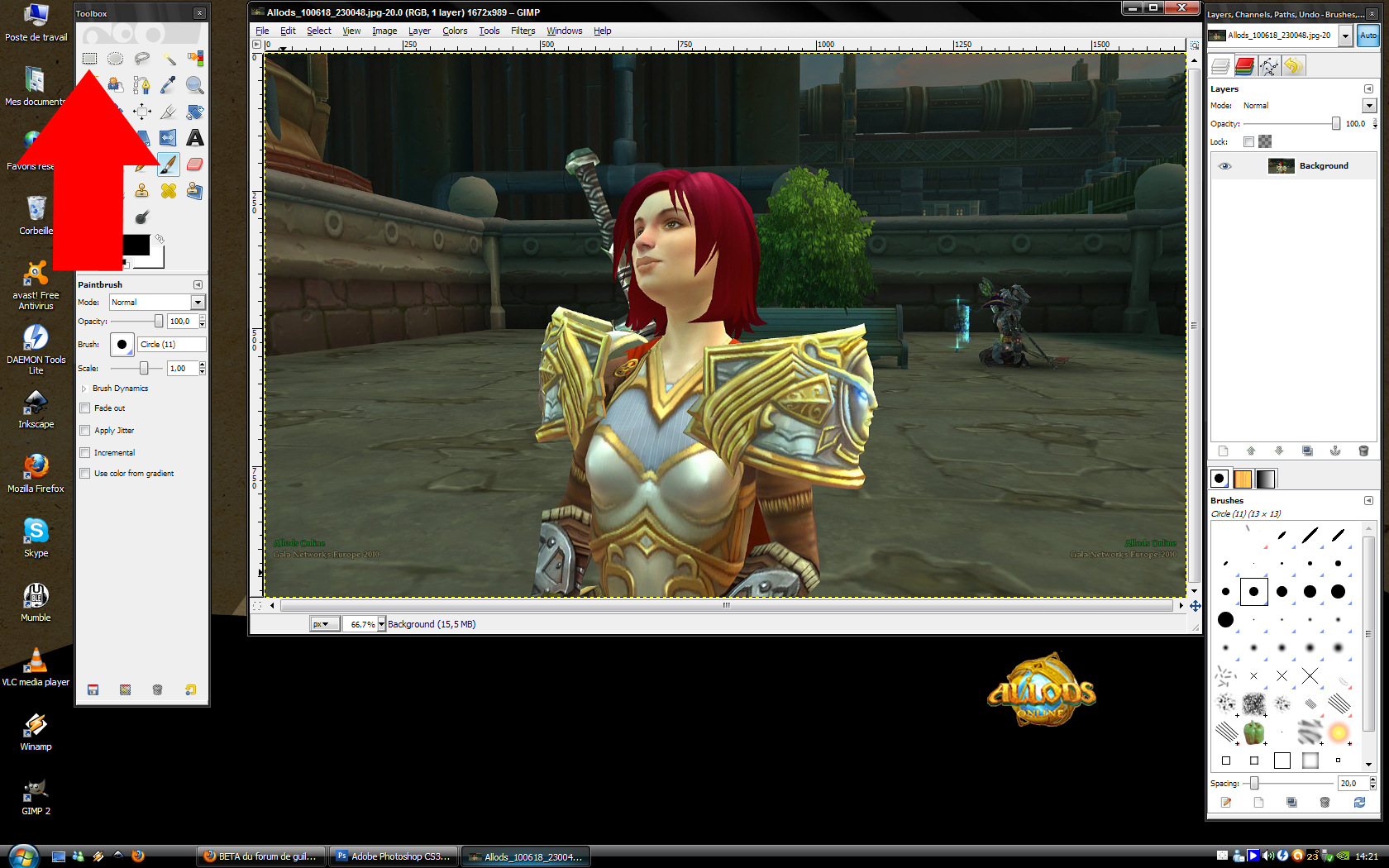Select the Select by Color tool
Image resolution: width=1389 pixels, height=868 pixels.
coord(195,59)
